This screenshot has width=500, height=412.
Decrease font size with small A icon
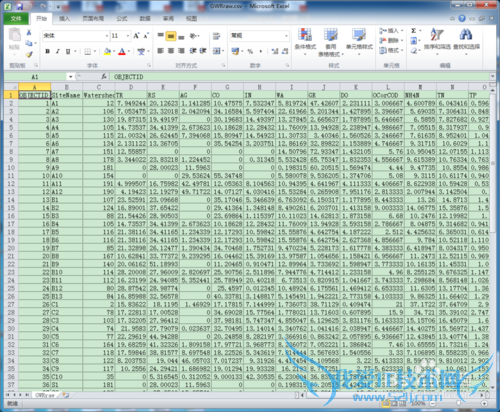coord(146,36)
